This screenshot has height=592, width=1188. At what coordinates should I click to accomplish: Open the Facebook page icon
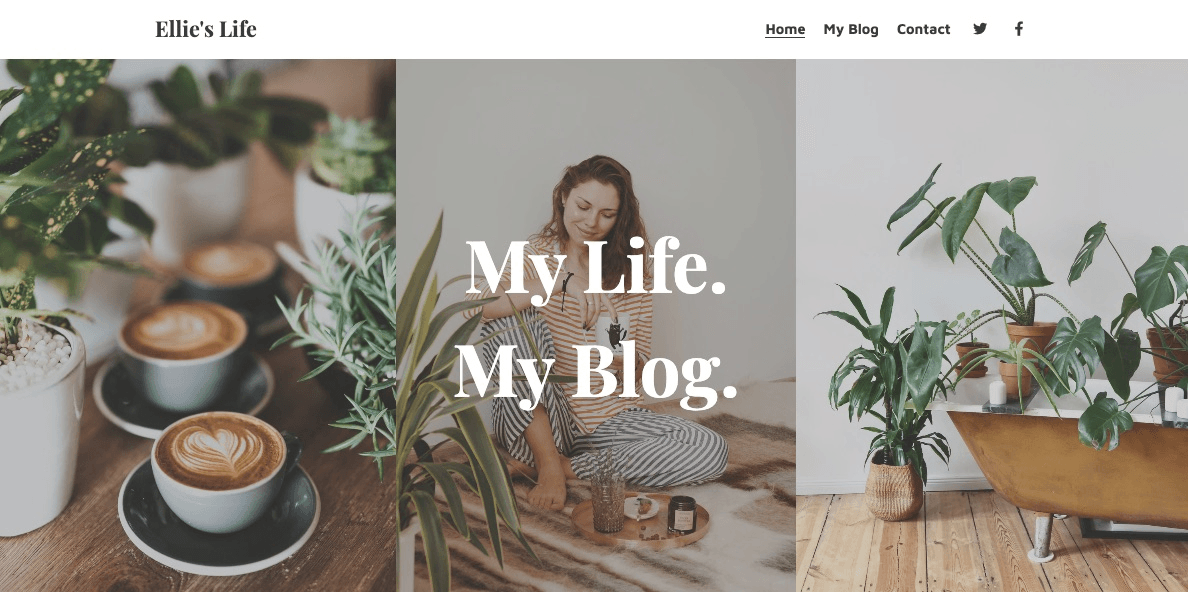[1019, 29]
